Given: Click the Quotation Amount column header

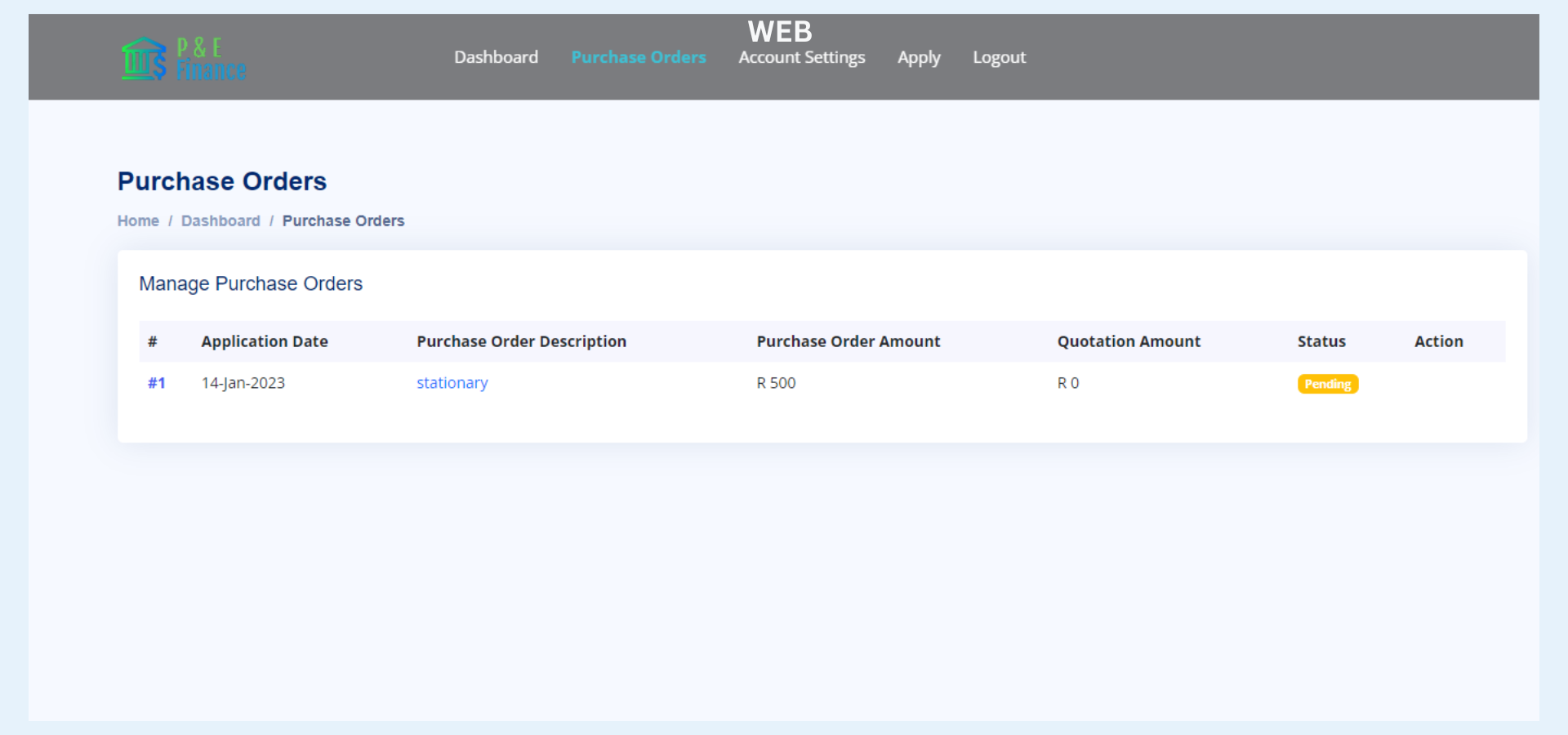Looking at the screenshot, I should tap(1129, 341).
